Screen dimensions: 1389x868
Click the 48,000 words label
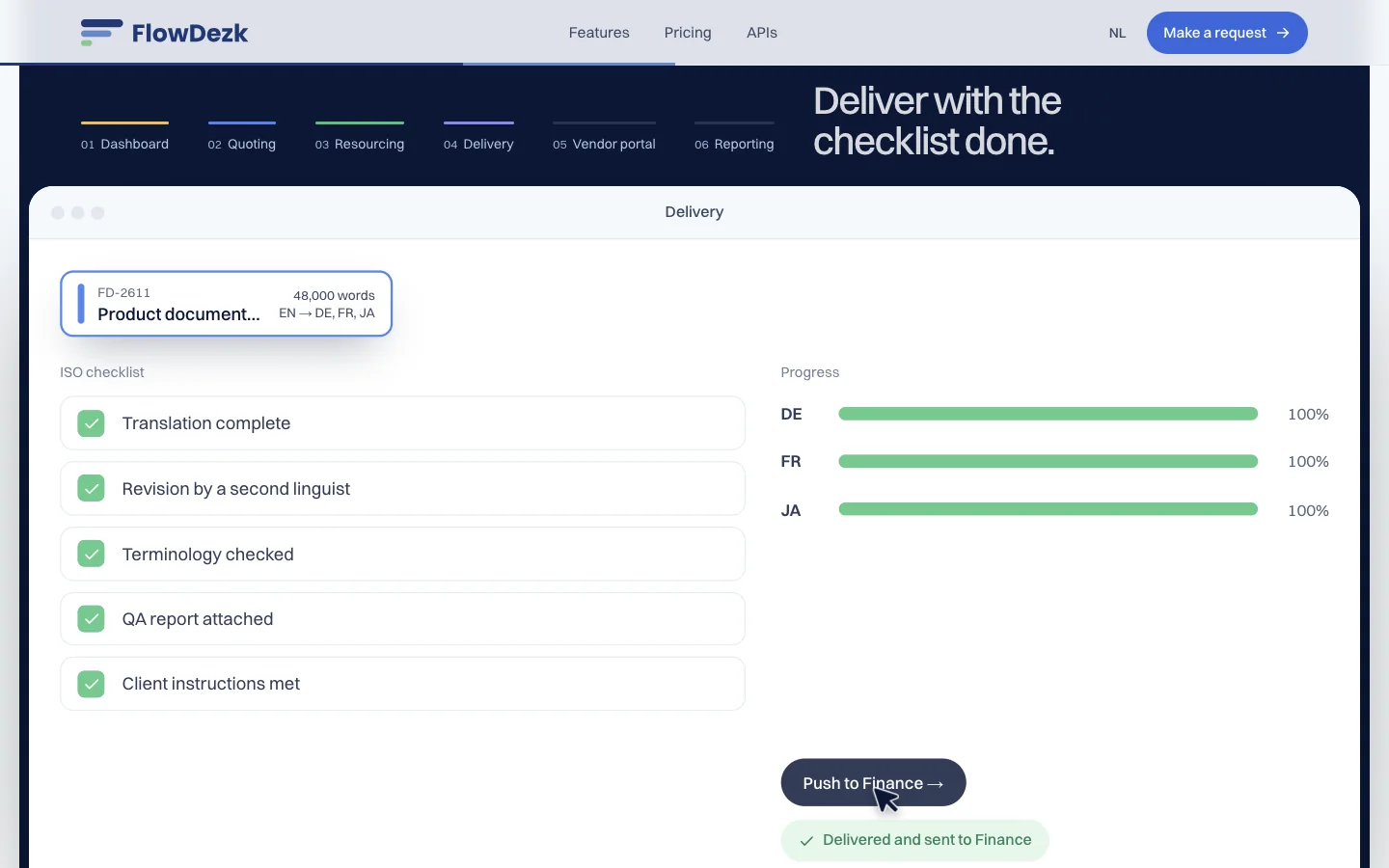[334, 296]
